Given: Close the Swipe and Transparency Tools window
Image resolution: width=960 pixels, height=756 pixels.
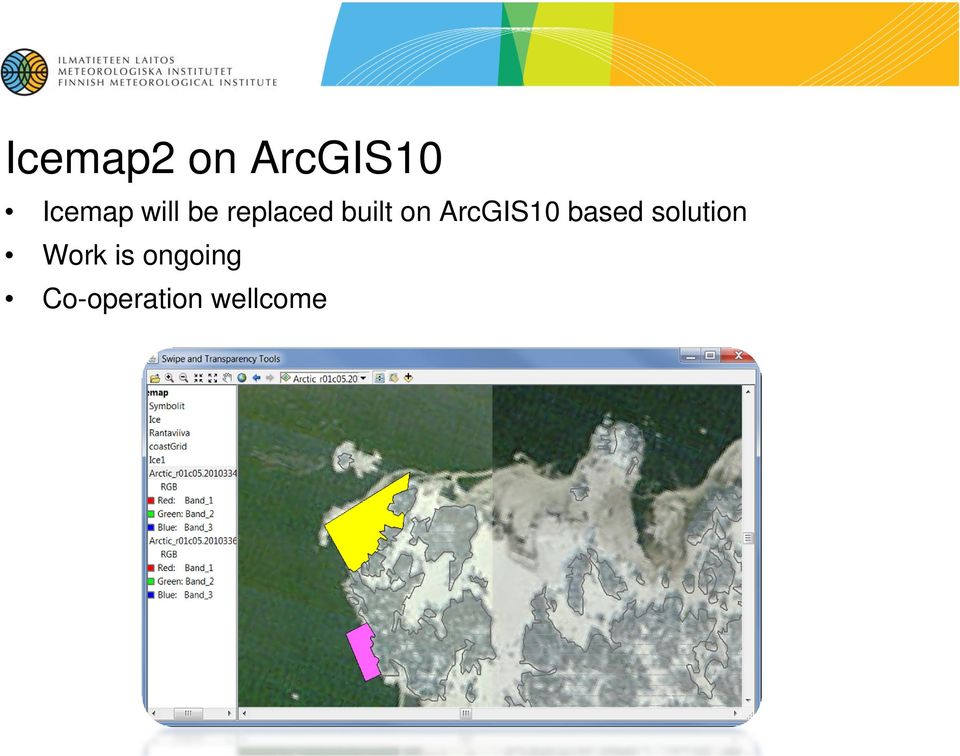Looking at the screenshot, I should (738, 356).
